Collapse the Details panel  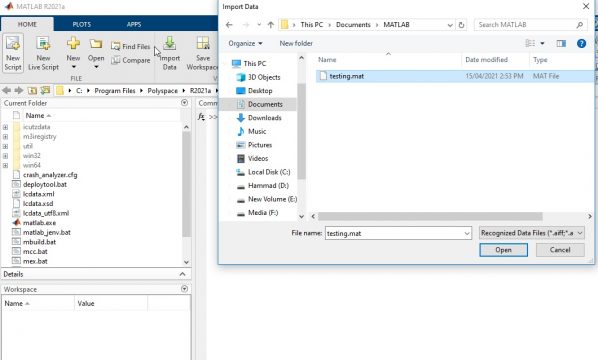(182, 274)
